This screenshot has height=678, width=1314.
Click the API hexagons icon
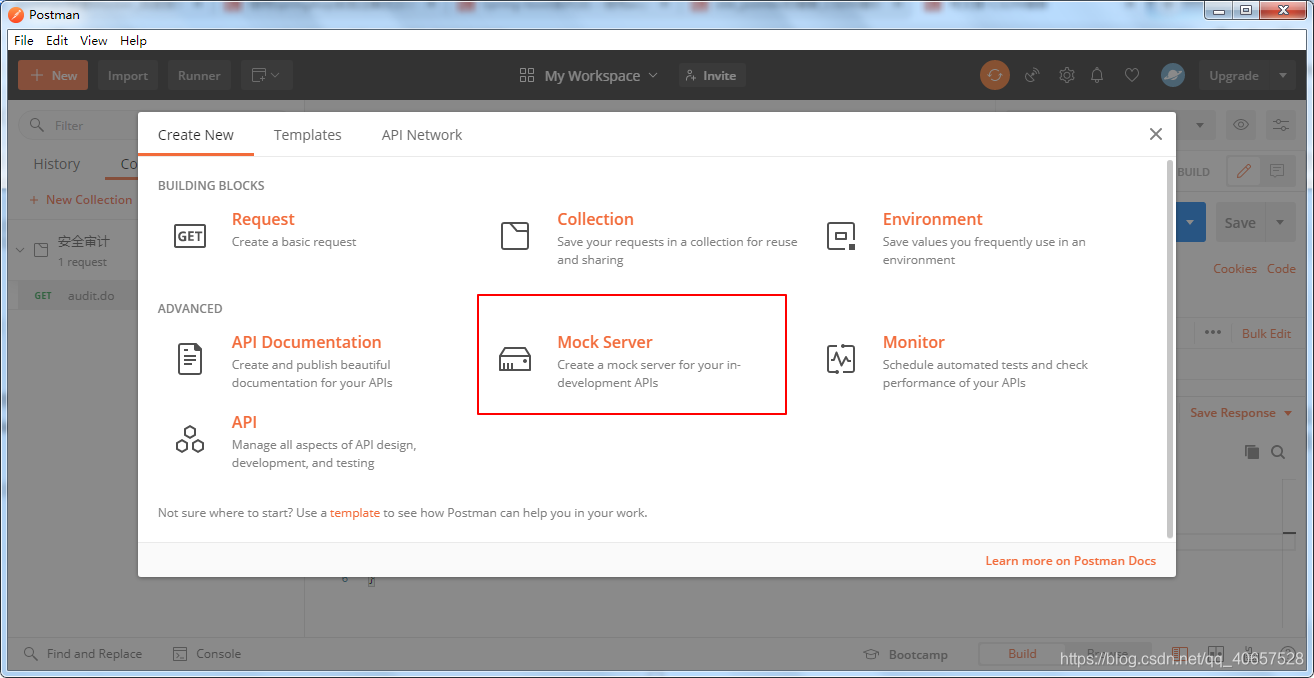coord(190,439)
